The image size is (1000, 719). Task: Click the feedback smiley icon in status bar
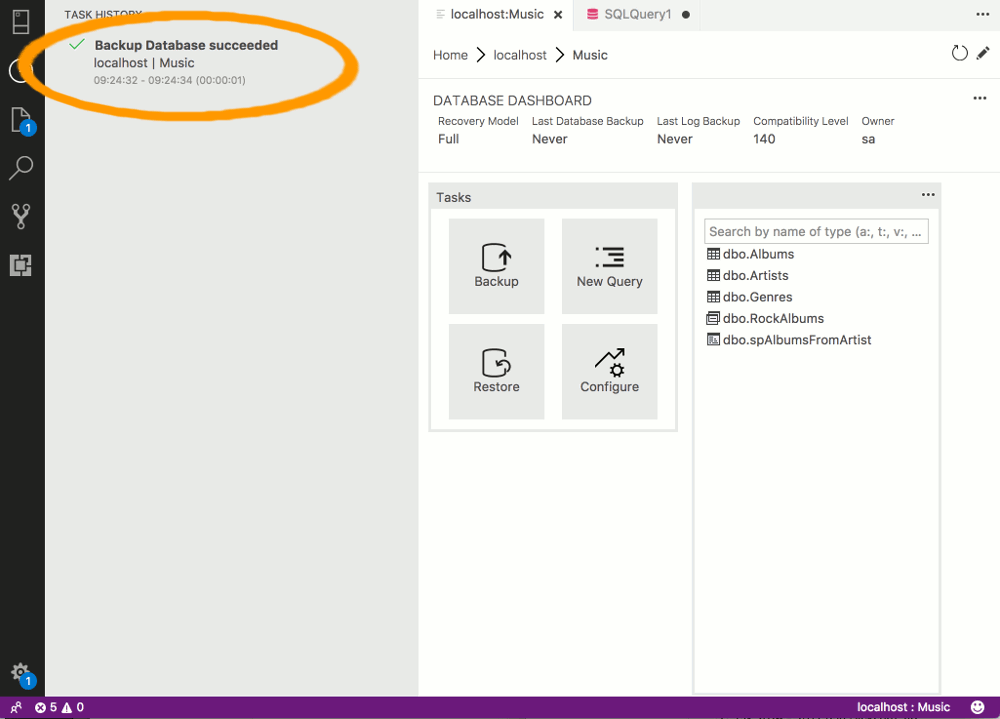click(977, 707)
